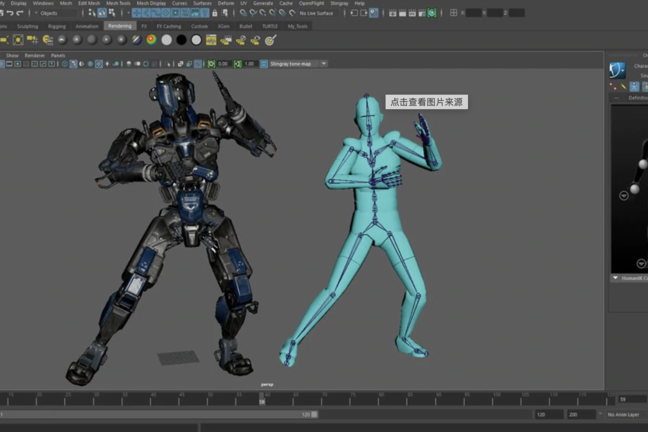Click the four-pane layout grid icon

pyautogui.click(x=453, y=13)
